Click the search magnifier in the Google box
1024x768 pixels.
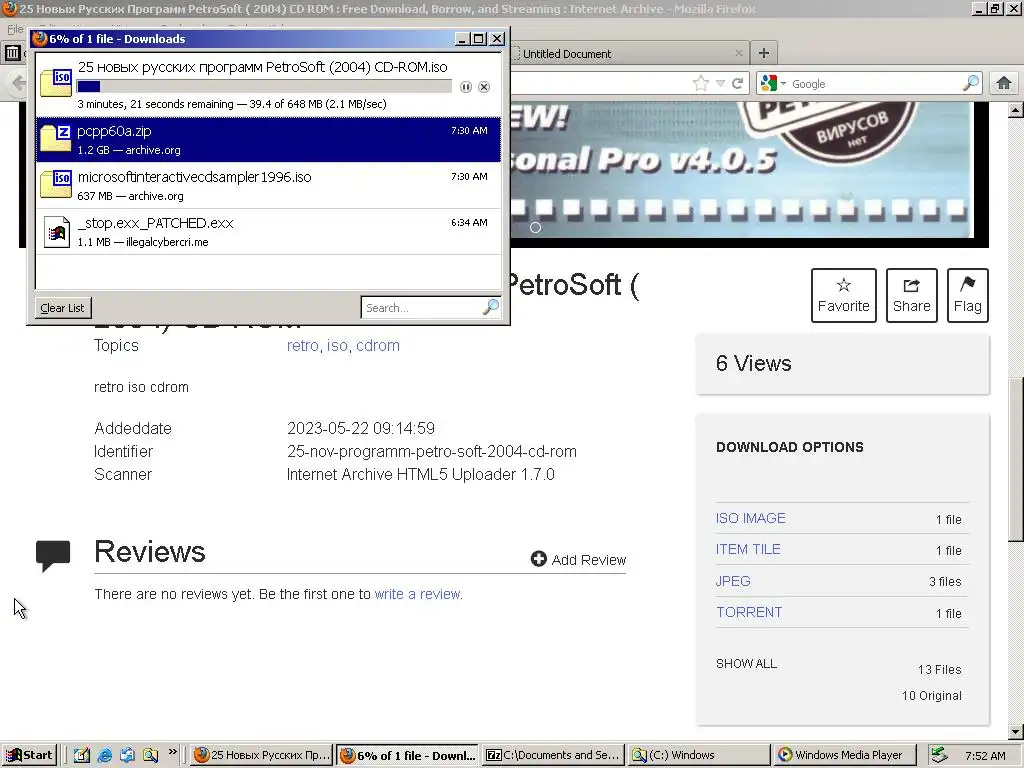tap(971, 82)
